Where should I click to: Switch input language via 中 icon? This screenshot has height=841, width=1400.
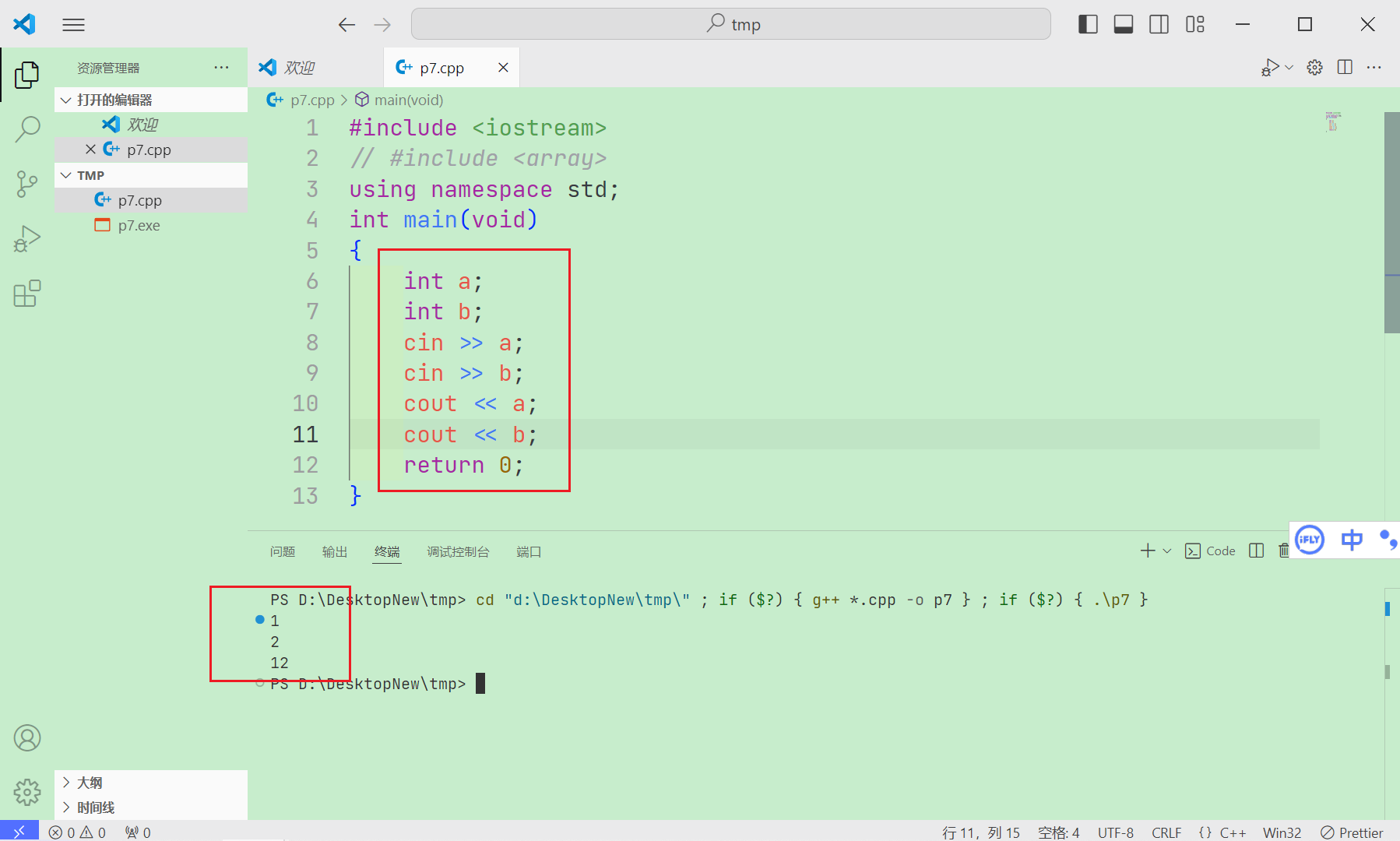[x=1352, y=539]
